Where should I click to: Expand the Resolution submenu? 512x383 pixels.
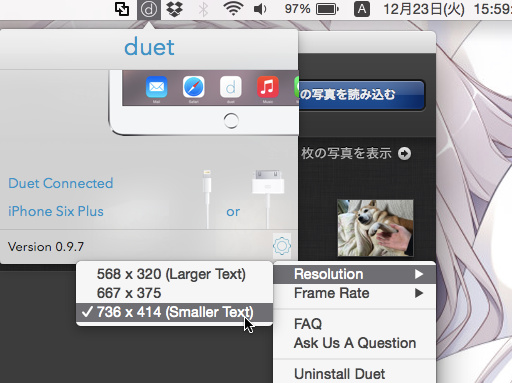point(355,274)
